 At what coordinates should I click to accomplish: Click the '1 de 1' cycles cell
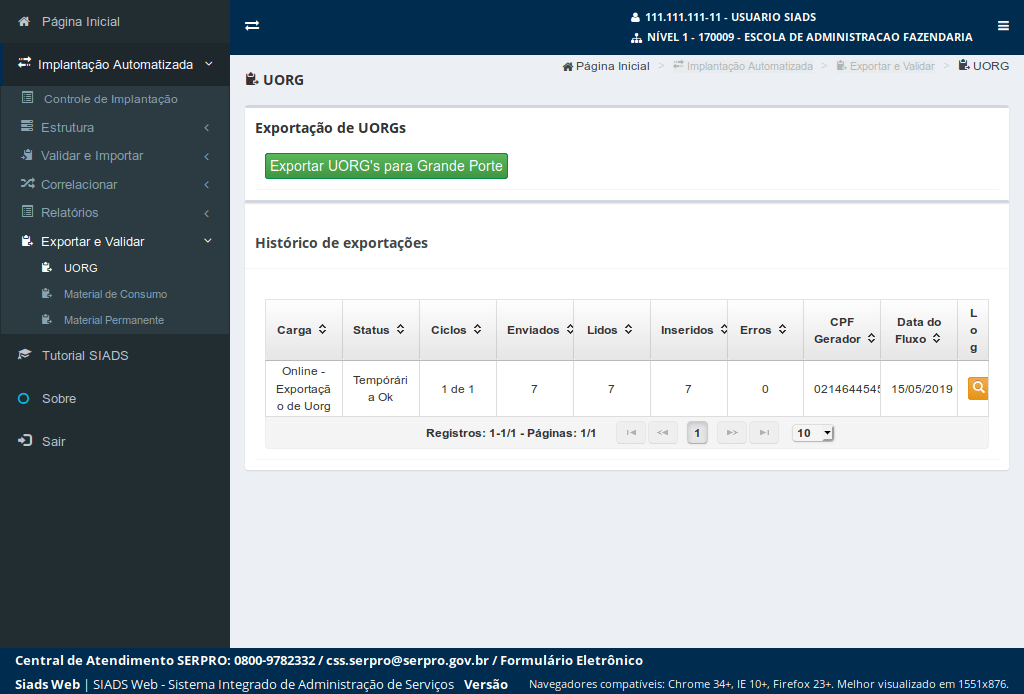coord(458,388)
